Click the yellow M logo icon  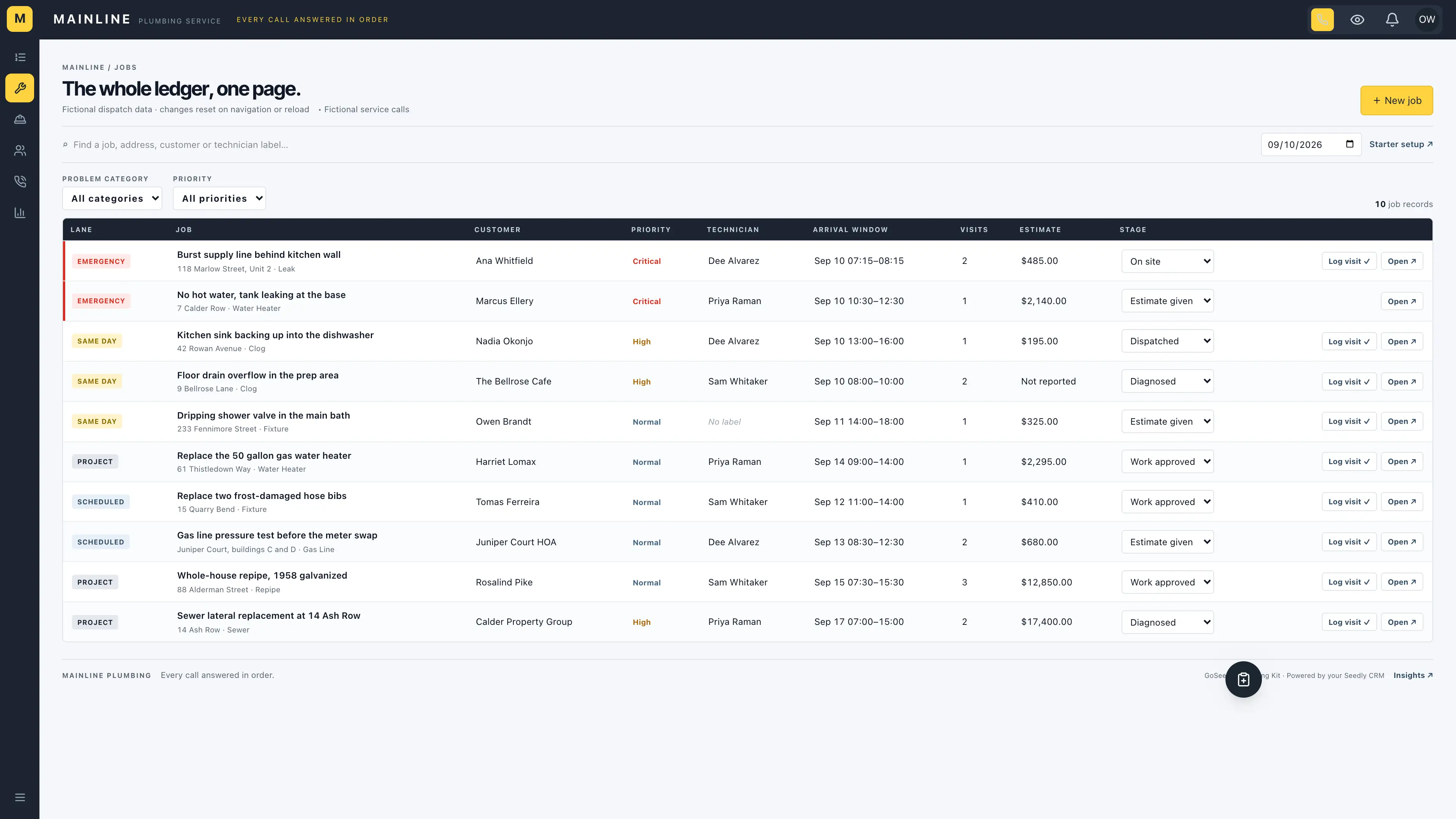(20, 19)
